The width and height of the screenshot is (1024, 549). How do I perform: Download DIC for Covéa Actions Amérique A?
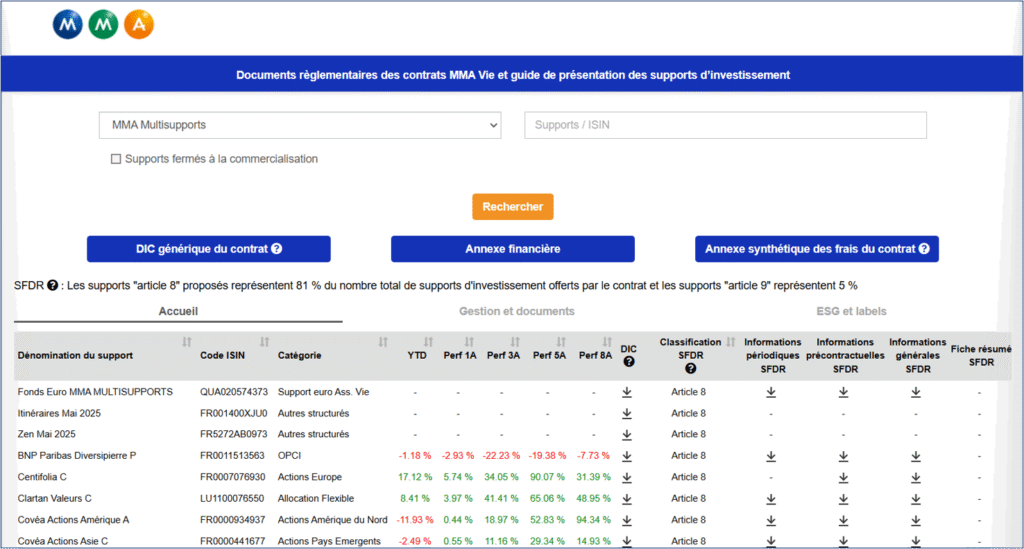[x=627, y=521]
